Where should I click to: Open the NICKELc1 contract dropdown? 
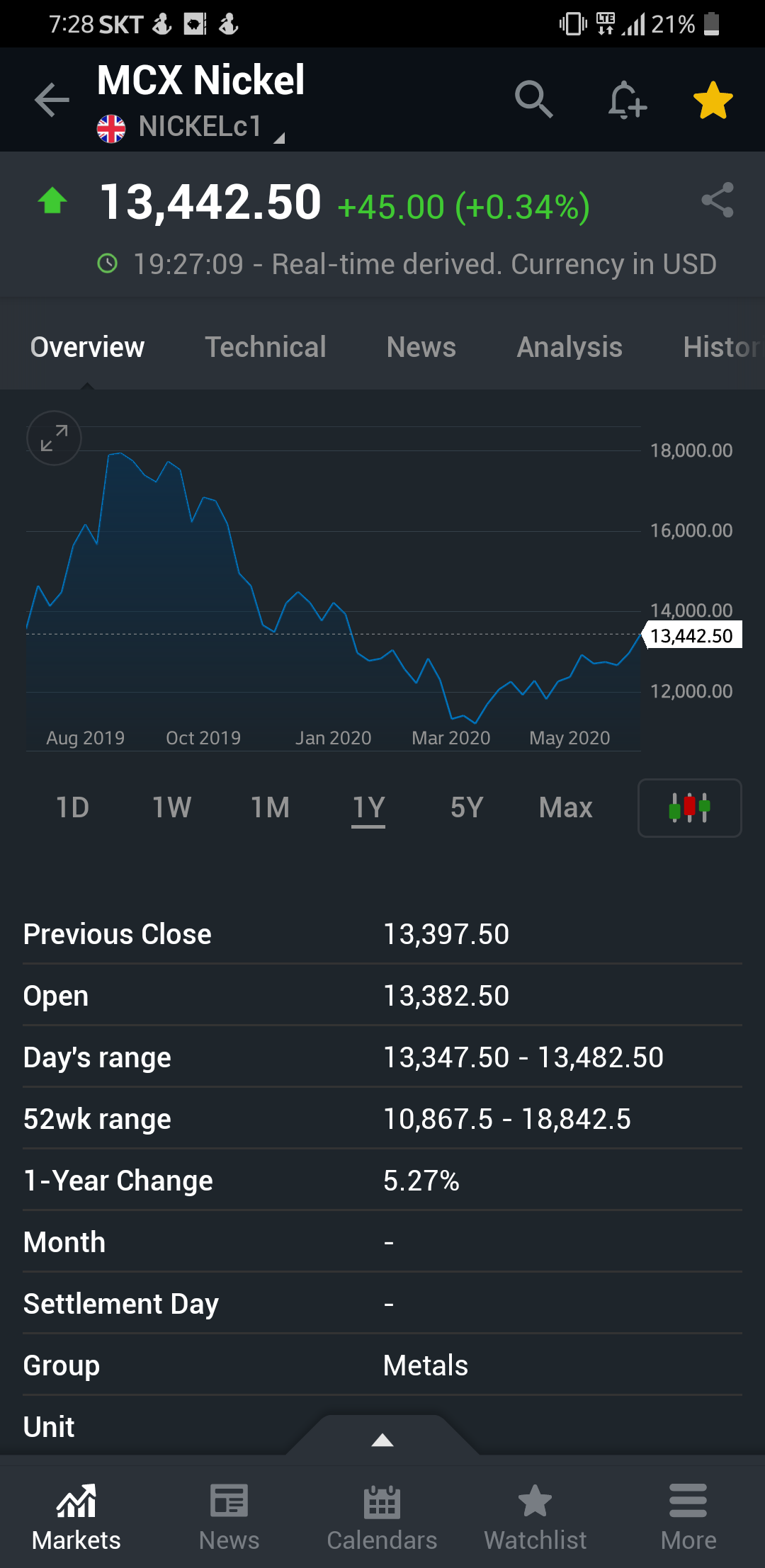point(200,127)
